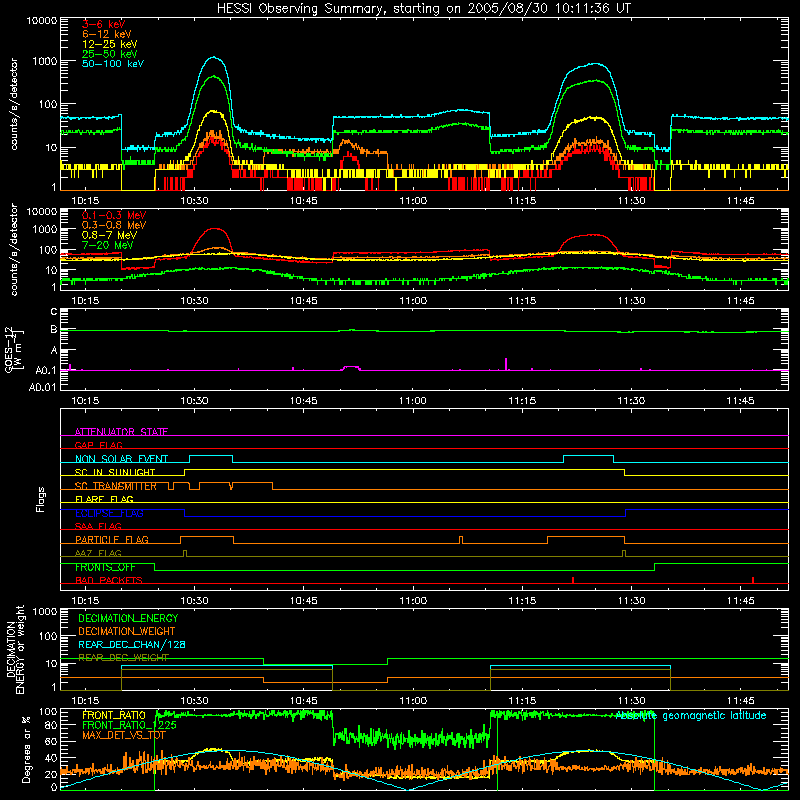Viewport: 800px width, 800px height.
Task: Select the 0.3-0.8 MeV legend label
Action: click(114, 225)
